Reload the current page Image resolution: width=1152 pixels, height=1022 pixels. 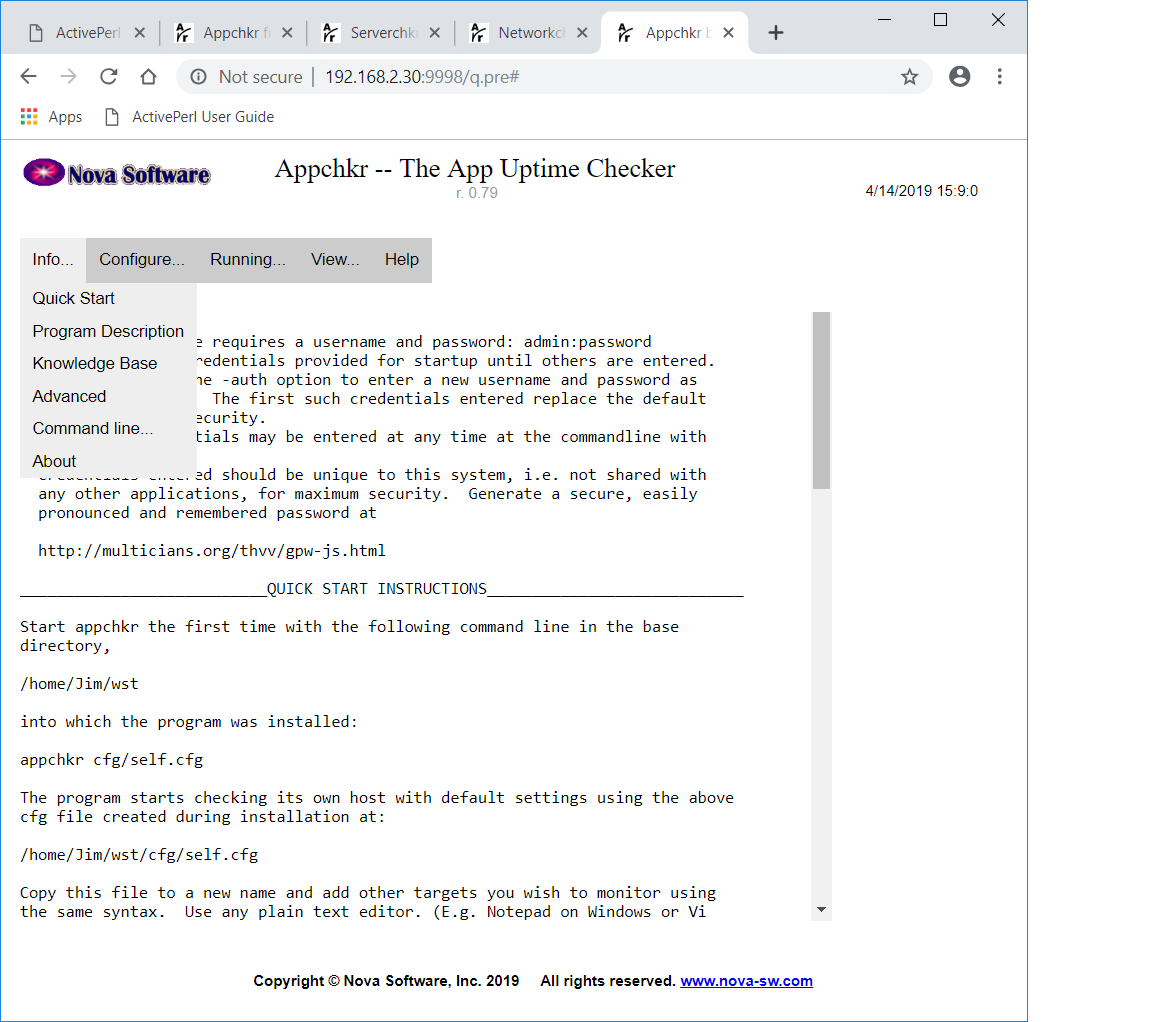109,76
